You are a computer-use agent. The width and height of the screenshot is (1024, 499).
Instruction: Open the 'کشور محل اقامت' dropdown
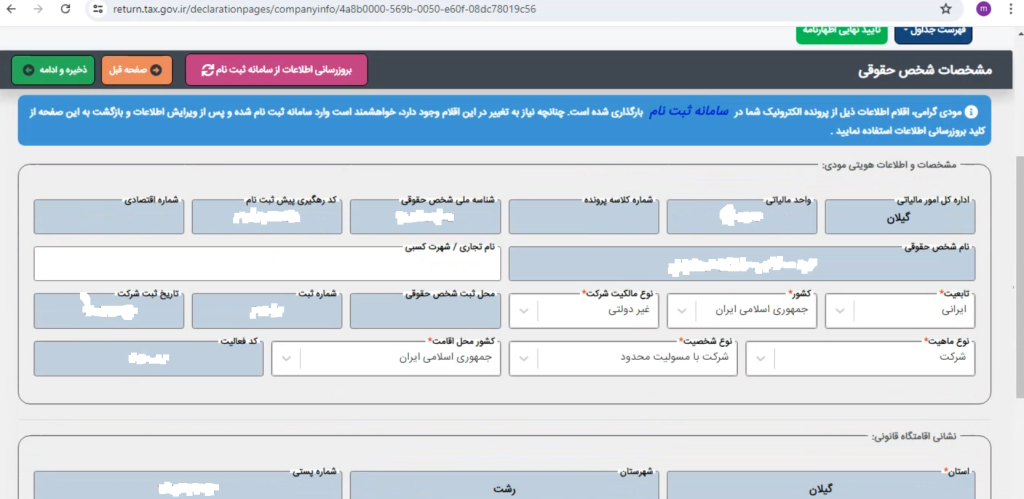(386, 358)
